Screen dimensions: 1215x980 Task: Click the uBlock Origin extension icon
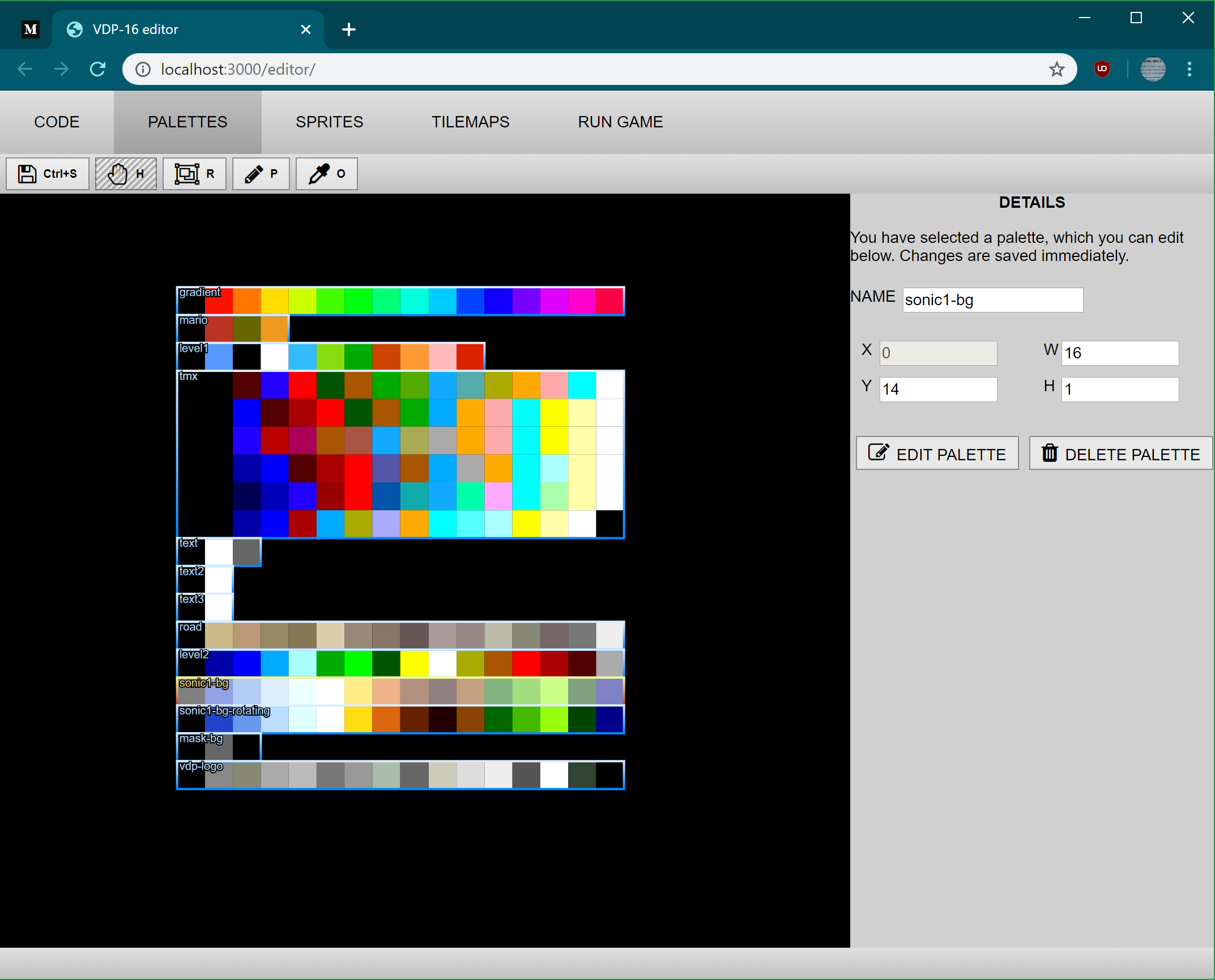(1102, 69)
